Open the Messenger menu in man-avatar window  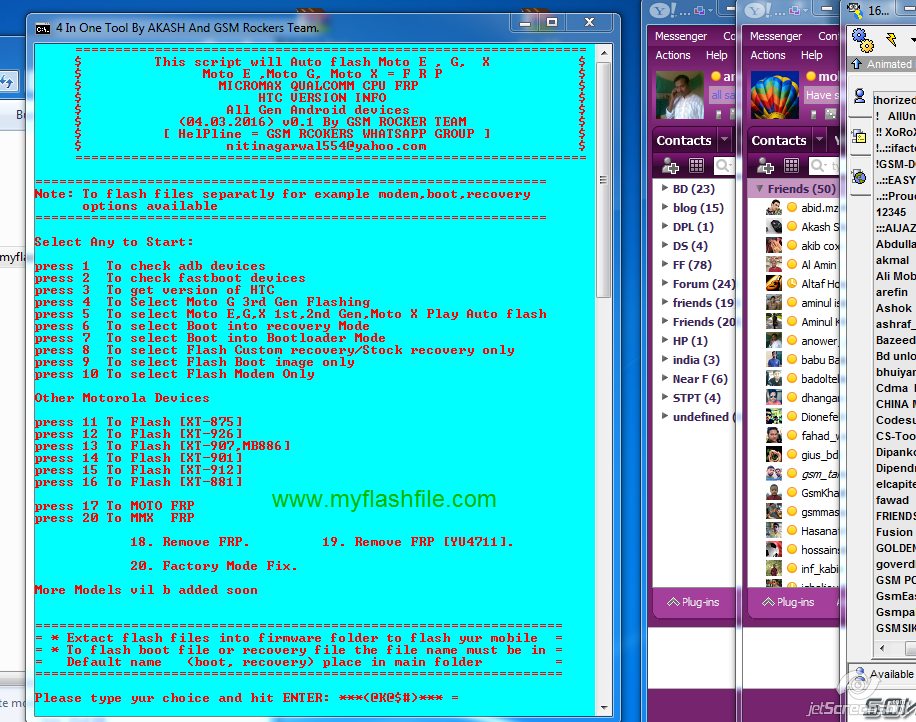pyautogui.click(x=681, y=36)
